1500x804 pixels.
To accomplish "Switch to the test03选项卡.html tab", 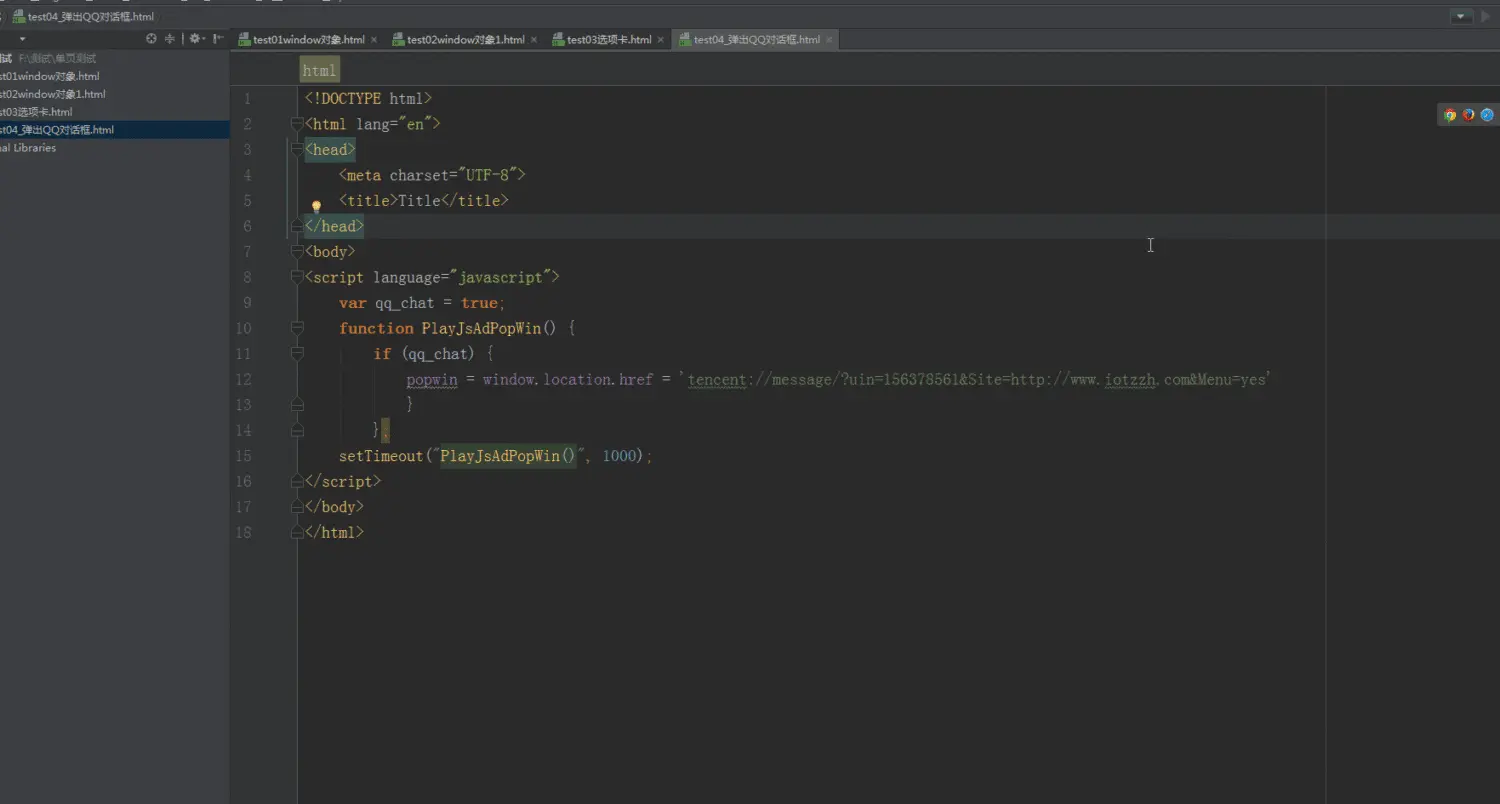I will pos(608,40).
